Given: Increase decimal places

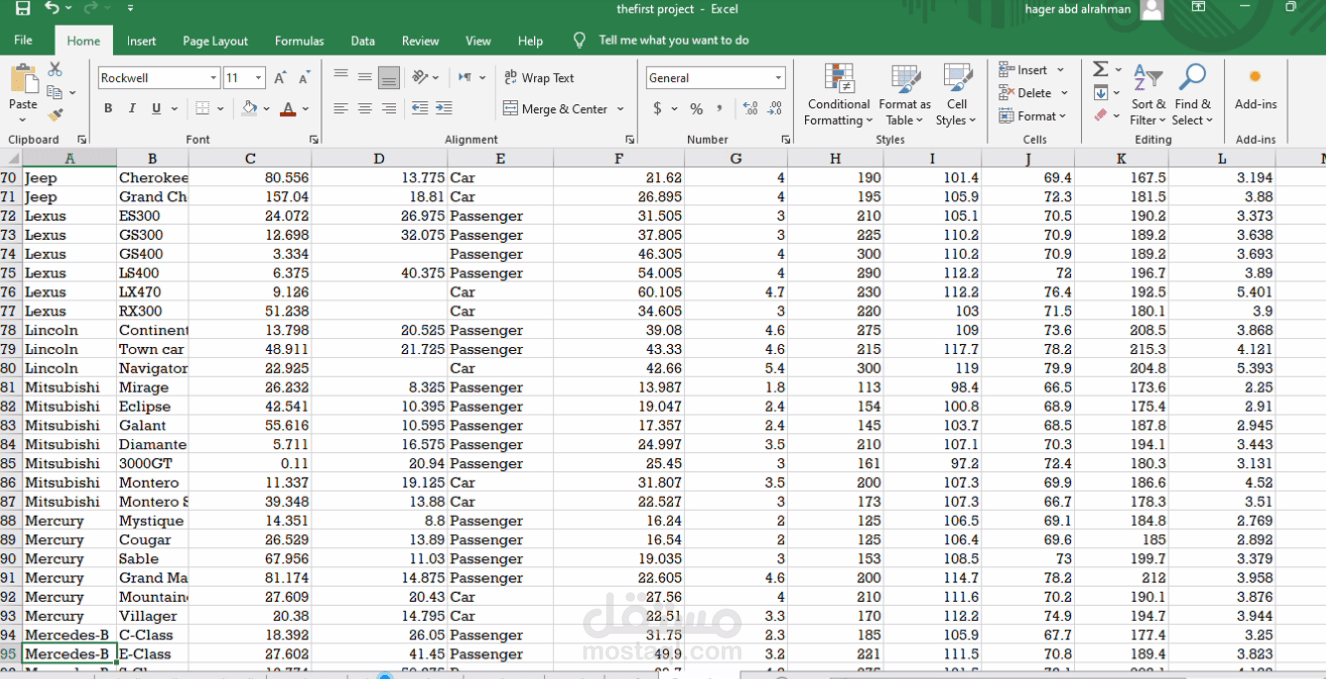Looking at the screenshot, I should (x=750, y=108).
